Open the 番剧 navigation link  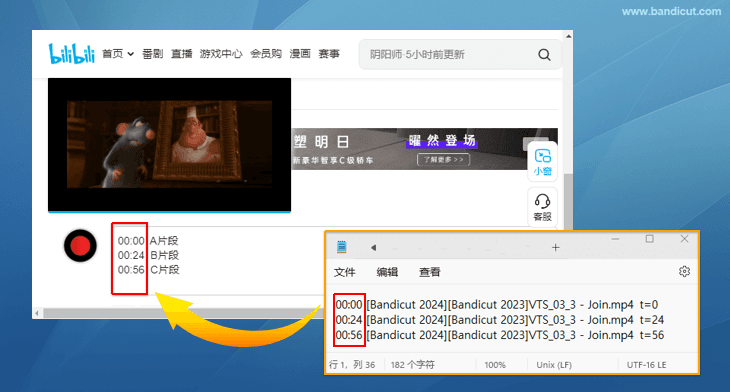click(x=152, y=54)
